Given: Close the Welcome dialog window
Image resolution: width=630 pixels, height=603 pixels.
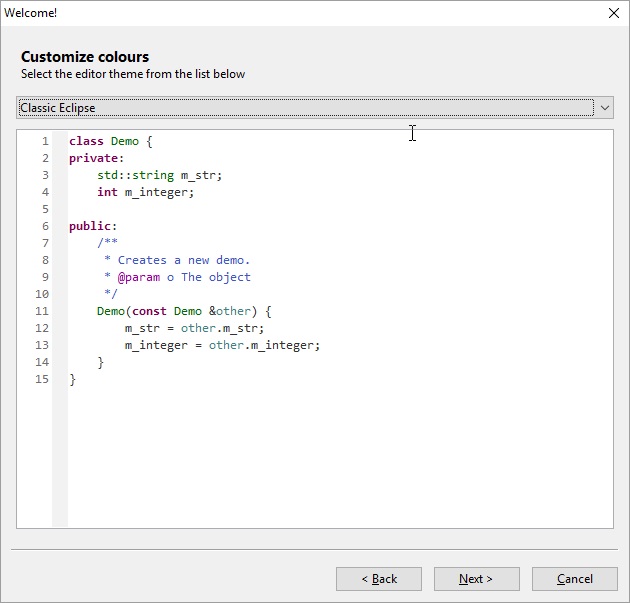Looking at the screenshot, I should [x=614, y=13].
